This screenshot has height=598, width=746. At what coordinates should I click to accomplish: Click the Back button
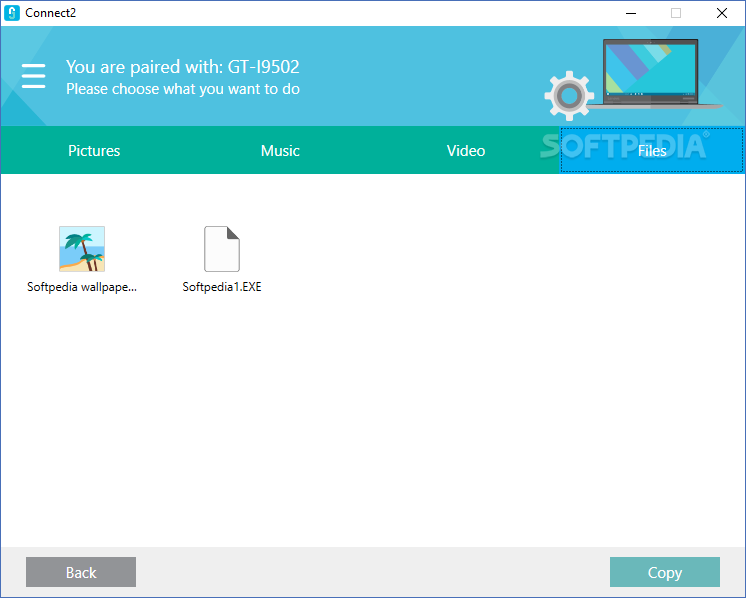coord(81,572)
